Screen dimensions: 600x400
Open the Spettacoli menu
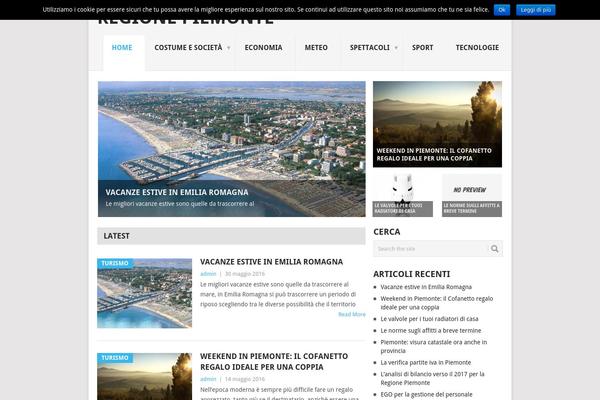(369, 48)
